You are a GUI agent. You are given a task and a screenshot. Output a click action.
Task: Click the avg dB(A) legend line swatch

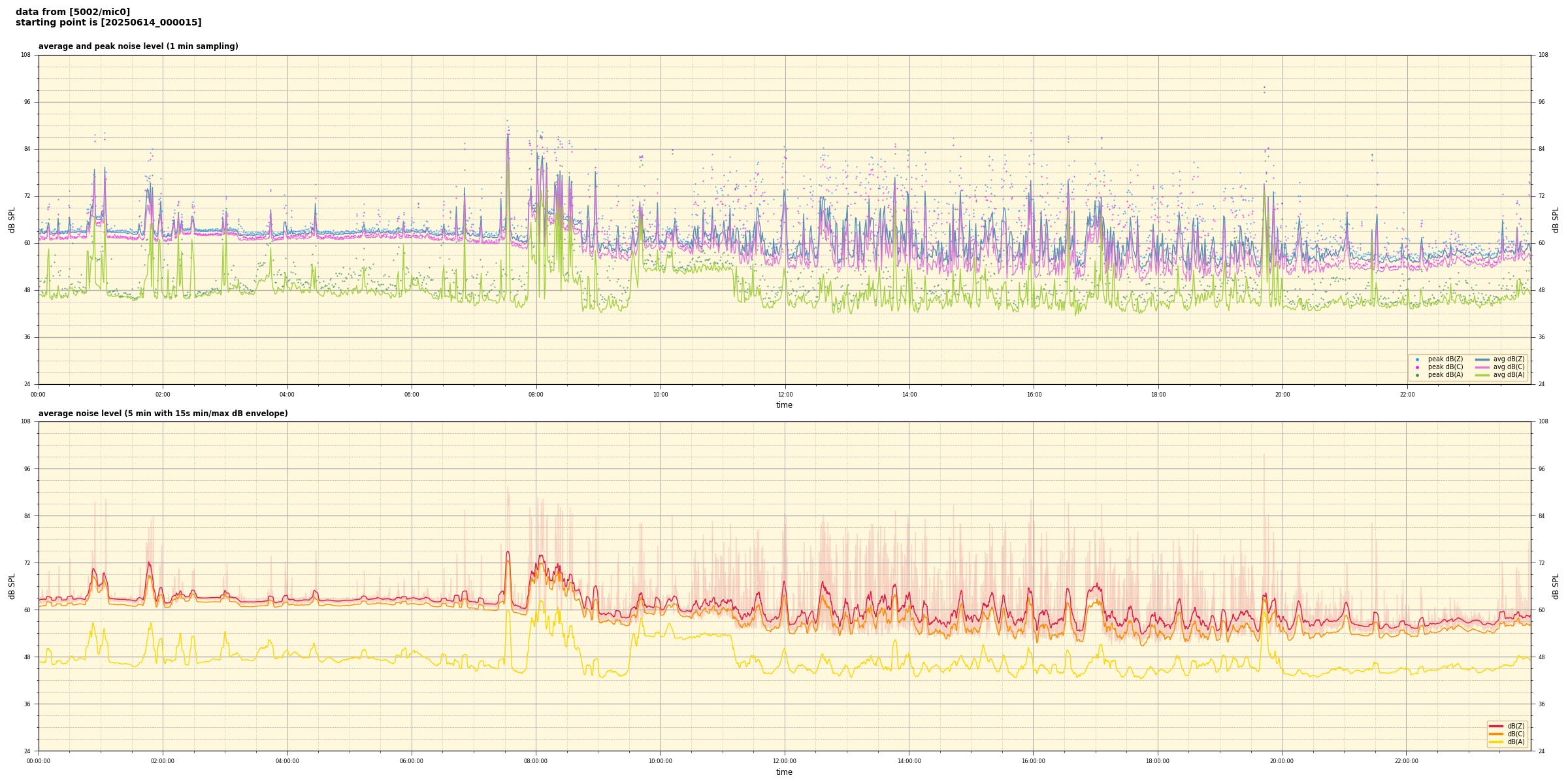1482,375
